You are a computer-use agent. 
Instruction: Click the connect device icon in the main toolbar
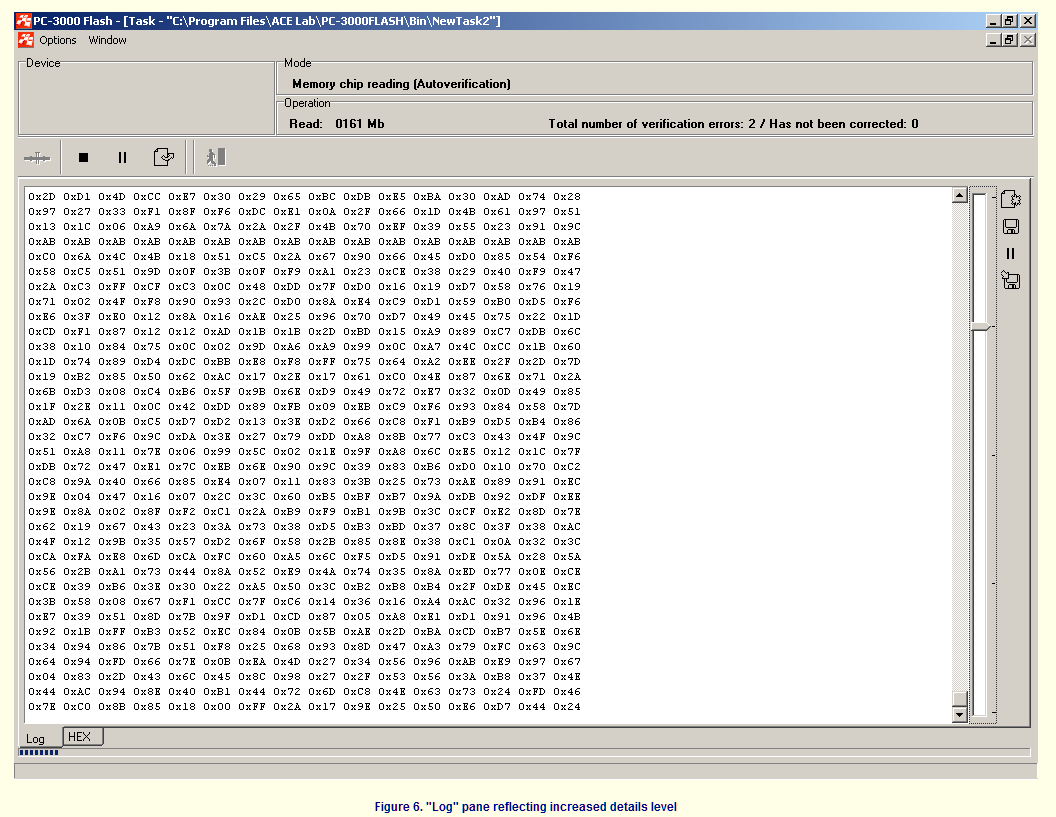click(x=37, y=158)
